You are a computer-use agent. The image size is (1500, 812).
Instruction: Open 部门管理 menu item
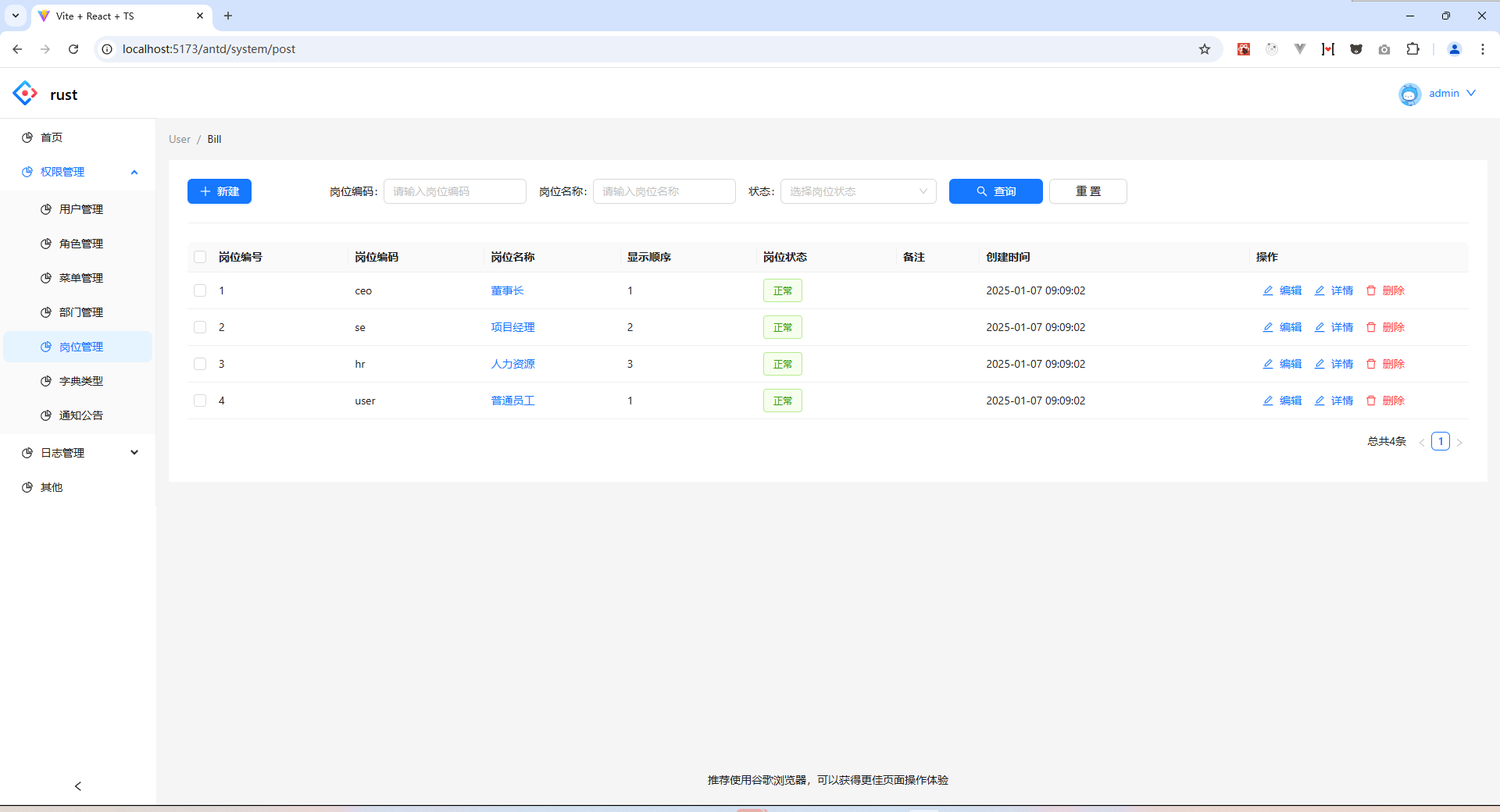(78, 312)
